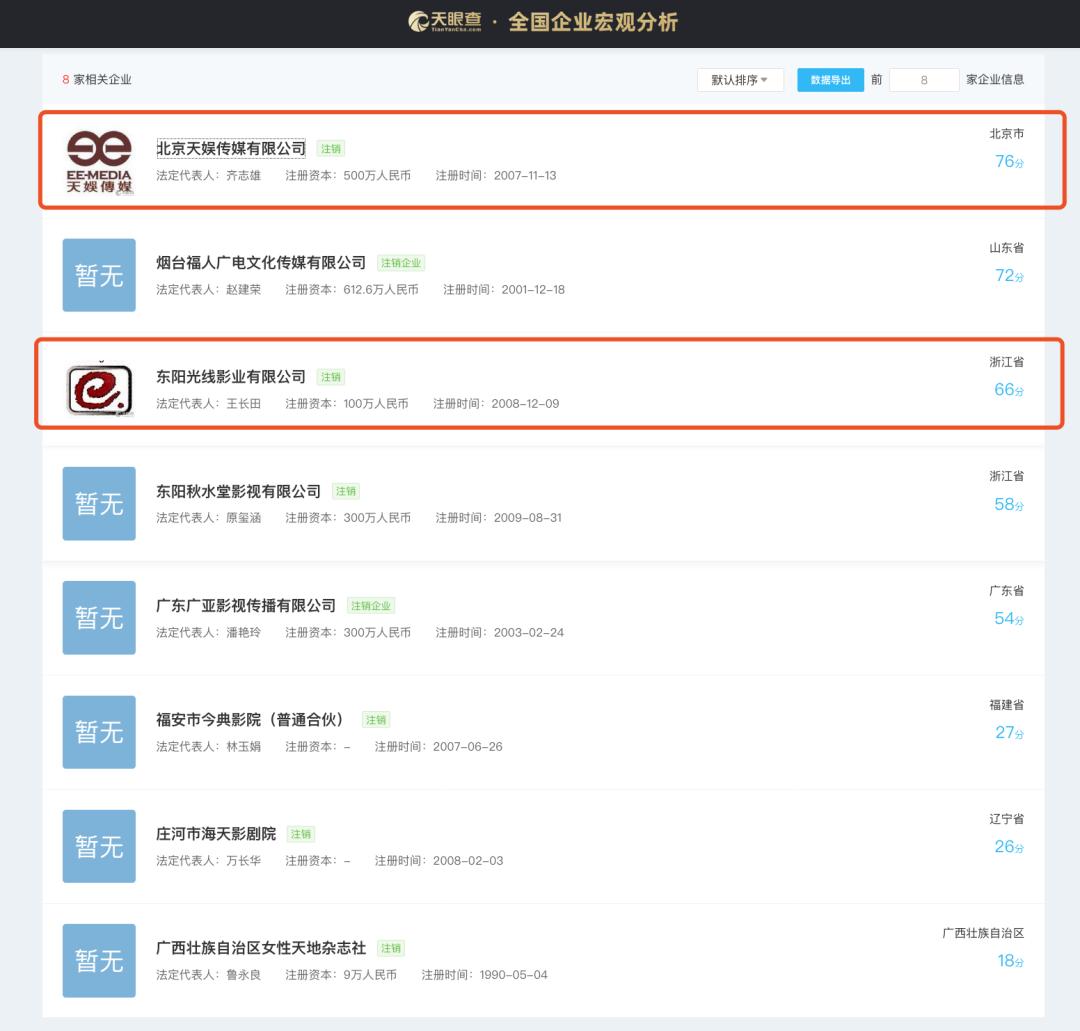Click the 26分 score
The width and height of the screenshot is (1080, 1031).
pos(1009,847)
